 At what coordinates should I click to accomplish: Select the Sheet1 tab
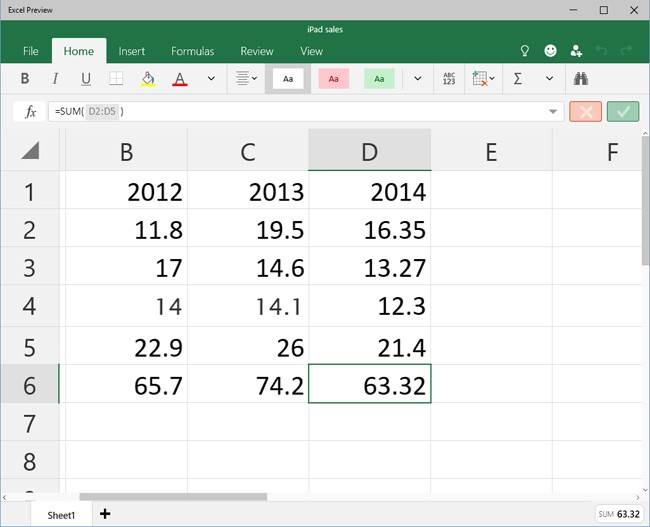[x=61, y=515]
